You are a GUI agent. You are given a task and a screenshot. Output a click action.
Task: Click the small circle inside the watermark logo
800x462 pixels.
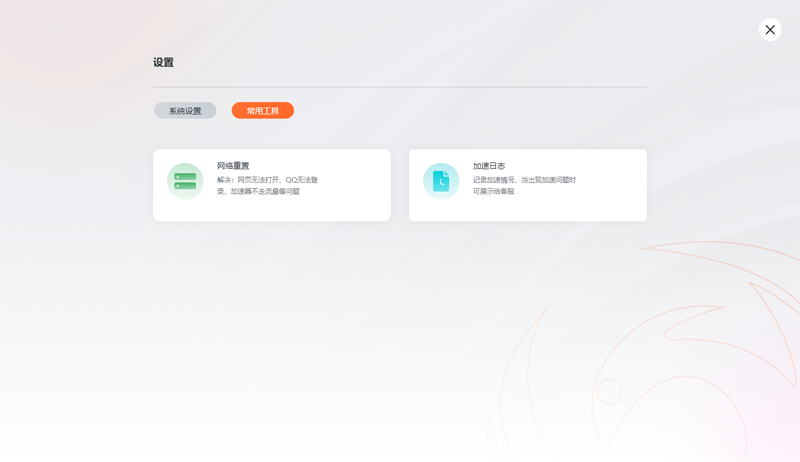click(609, 391)
